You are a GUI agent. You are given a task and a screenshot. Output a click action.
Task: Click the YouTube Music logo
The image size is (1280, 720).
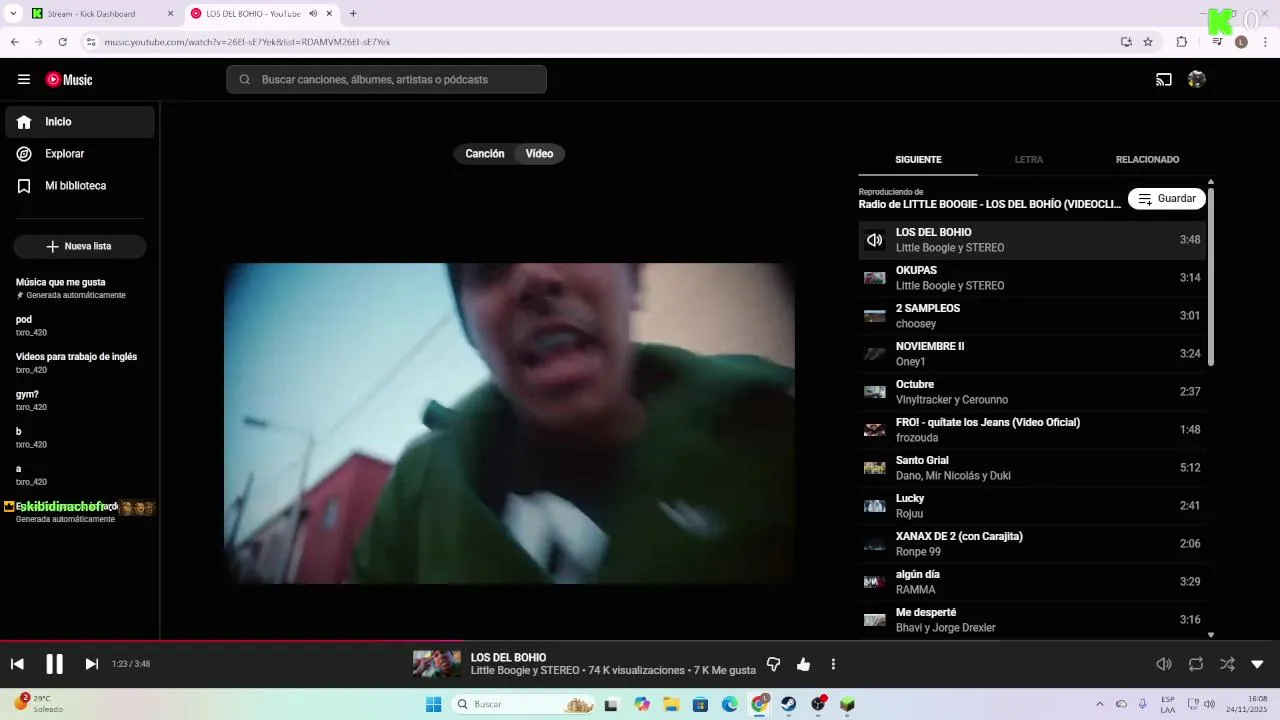pyautogui.click(x=69, y=80)
